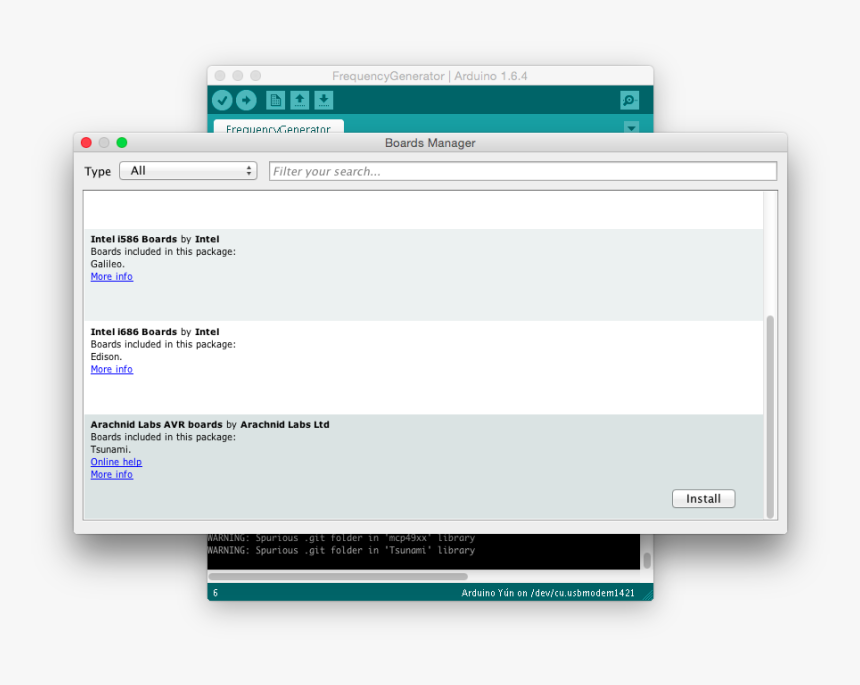The height and width of the screenshot is (685, 860).
Task: Install the Arachnid Labs AVR boards package
Action: [x=703, y=498]
